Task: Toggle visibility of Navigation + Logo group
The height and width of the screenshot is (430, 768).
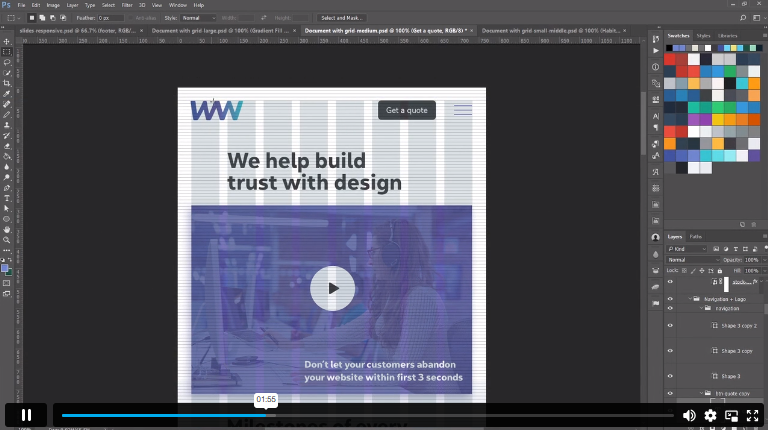Action: (670, 299)
